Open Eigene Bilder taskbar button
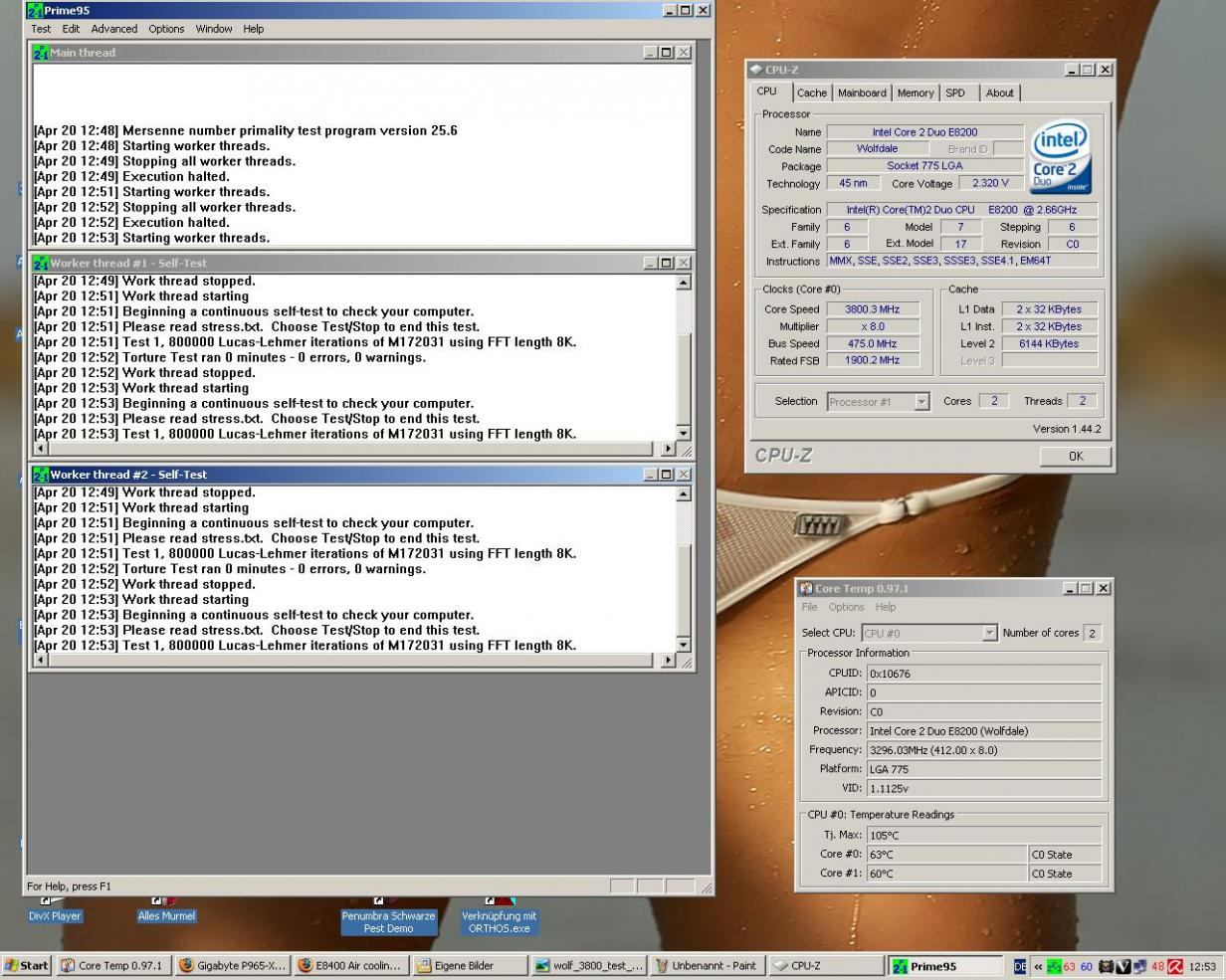Viewport: 1226px width, 980px height. (x=470, y=965)
